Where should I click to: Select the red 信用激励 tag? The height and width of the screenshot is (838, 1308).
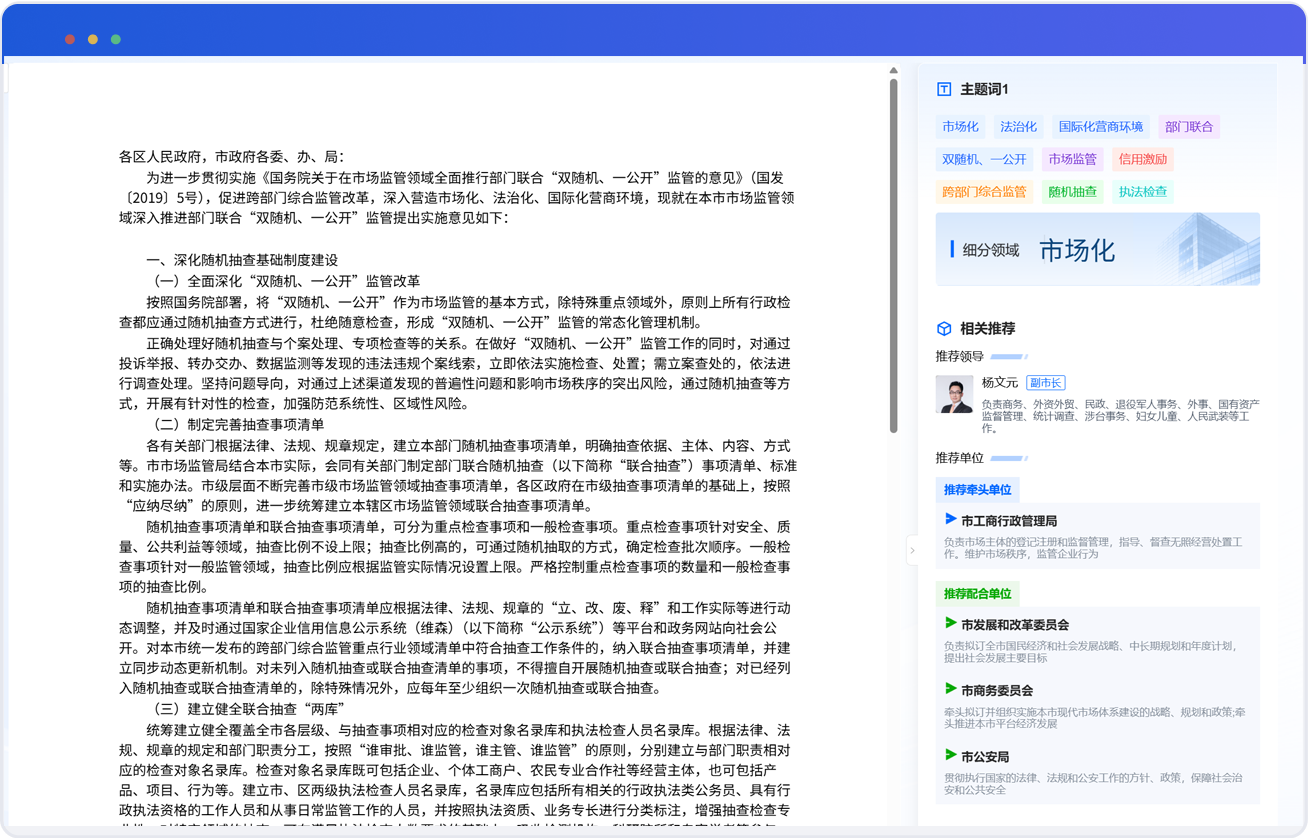1142,159
